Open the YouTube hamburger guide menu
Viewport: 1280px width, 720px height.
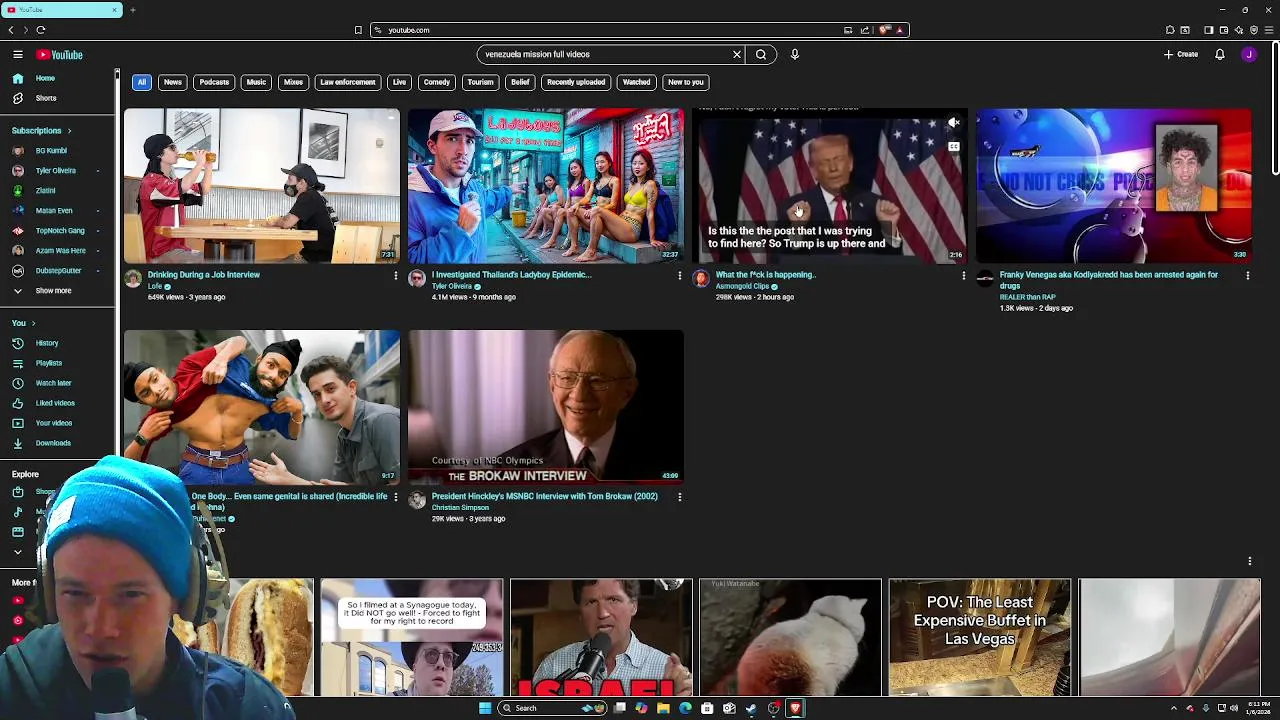[x=18, y=55]
